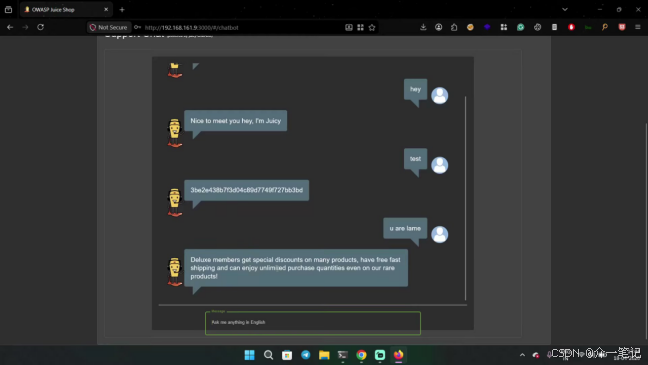This screenshot has height=365, width=648.
Task: Click the green circular extension icon
Action: (521, 27)
